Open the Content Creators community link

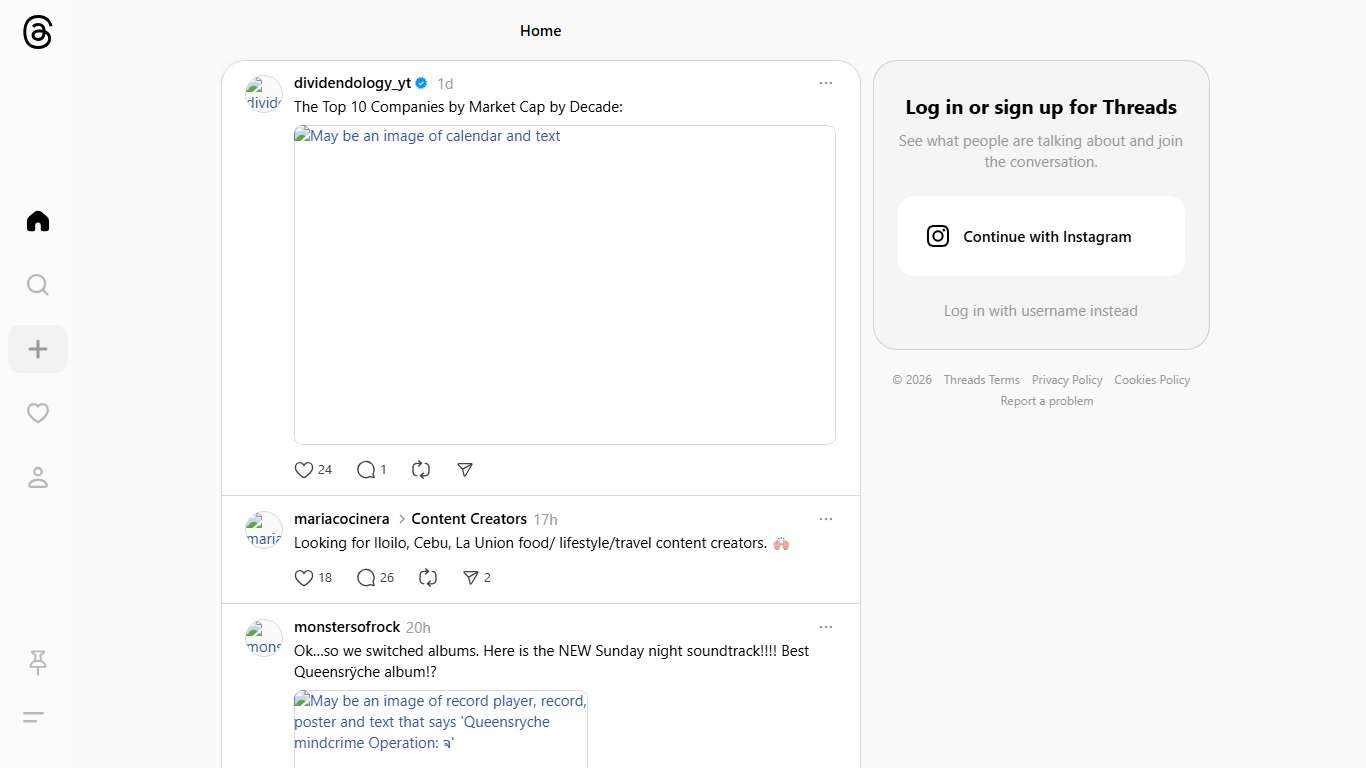coord(468,519)
